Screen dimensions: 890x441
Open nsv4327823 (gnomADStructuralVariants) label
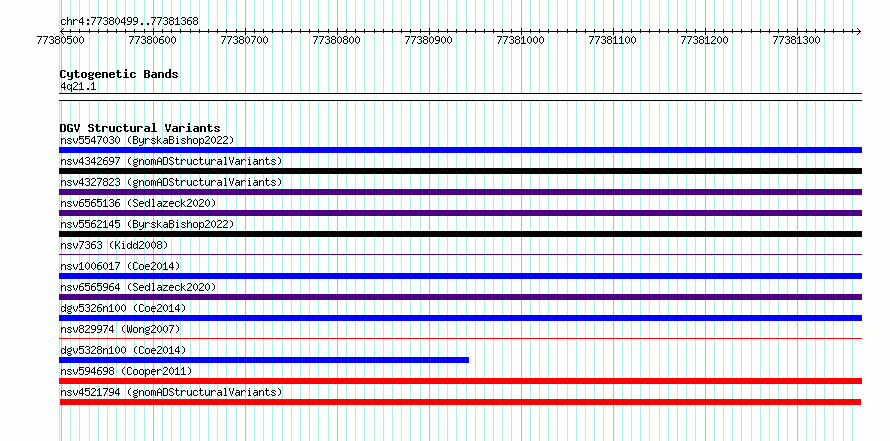pyautogui.click(x=171, y=182)
